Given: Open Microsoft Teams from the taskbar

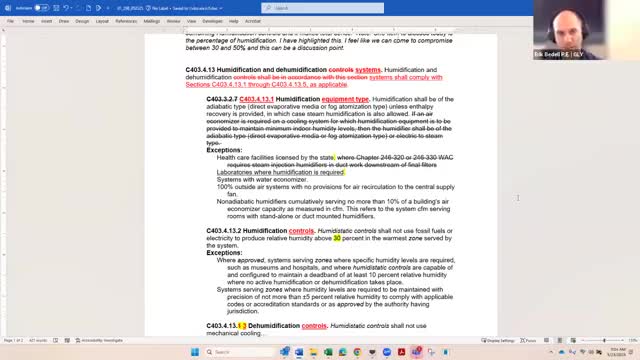Looking at the screenshot, I should [416, 352].
